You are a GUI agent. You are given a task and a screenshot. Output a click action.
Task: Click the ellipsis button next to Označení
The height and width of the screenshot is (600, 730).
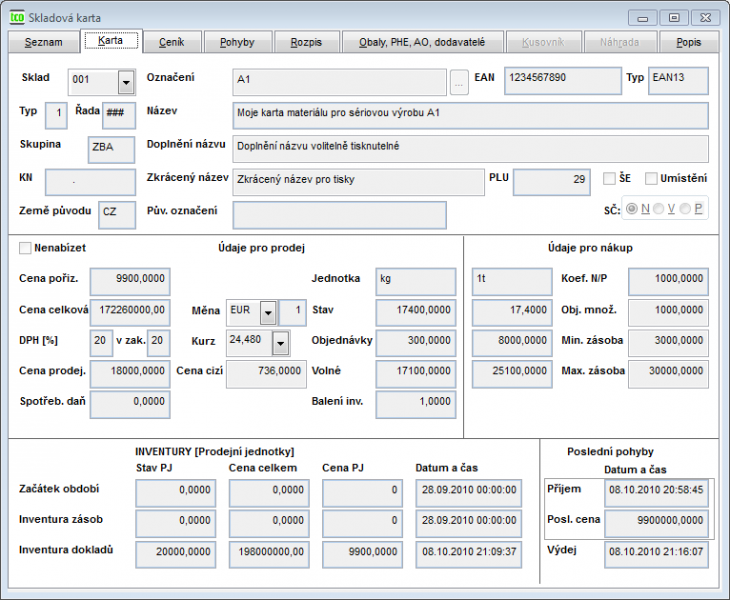[x=459, y=81]
